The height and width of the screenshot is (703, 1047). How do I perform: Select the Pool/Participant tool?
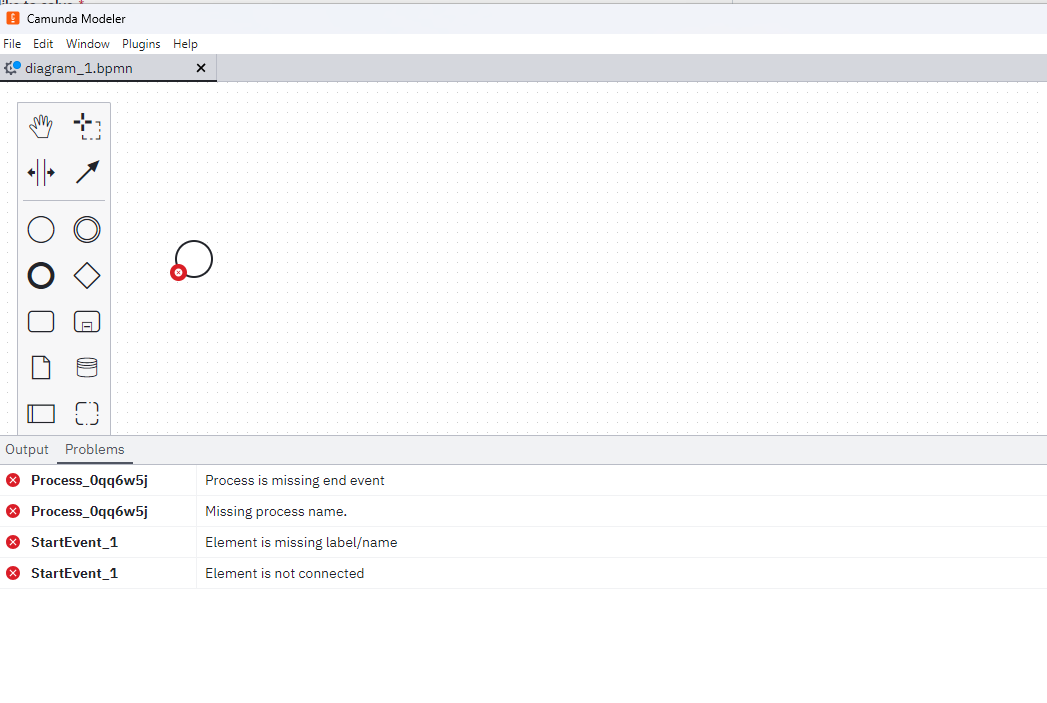(40, 413)
